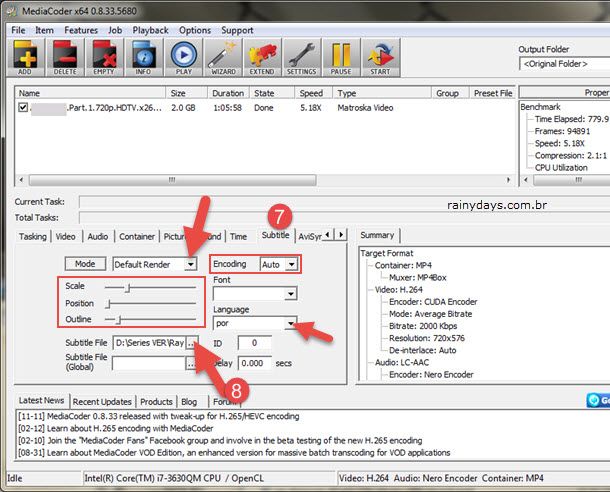
Task: Click the MediaCoder title bar app icon
Action: coord(12,11)
